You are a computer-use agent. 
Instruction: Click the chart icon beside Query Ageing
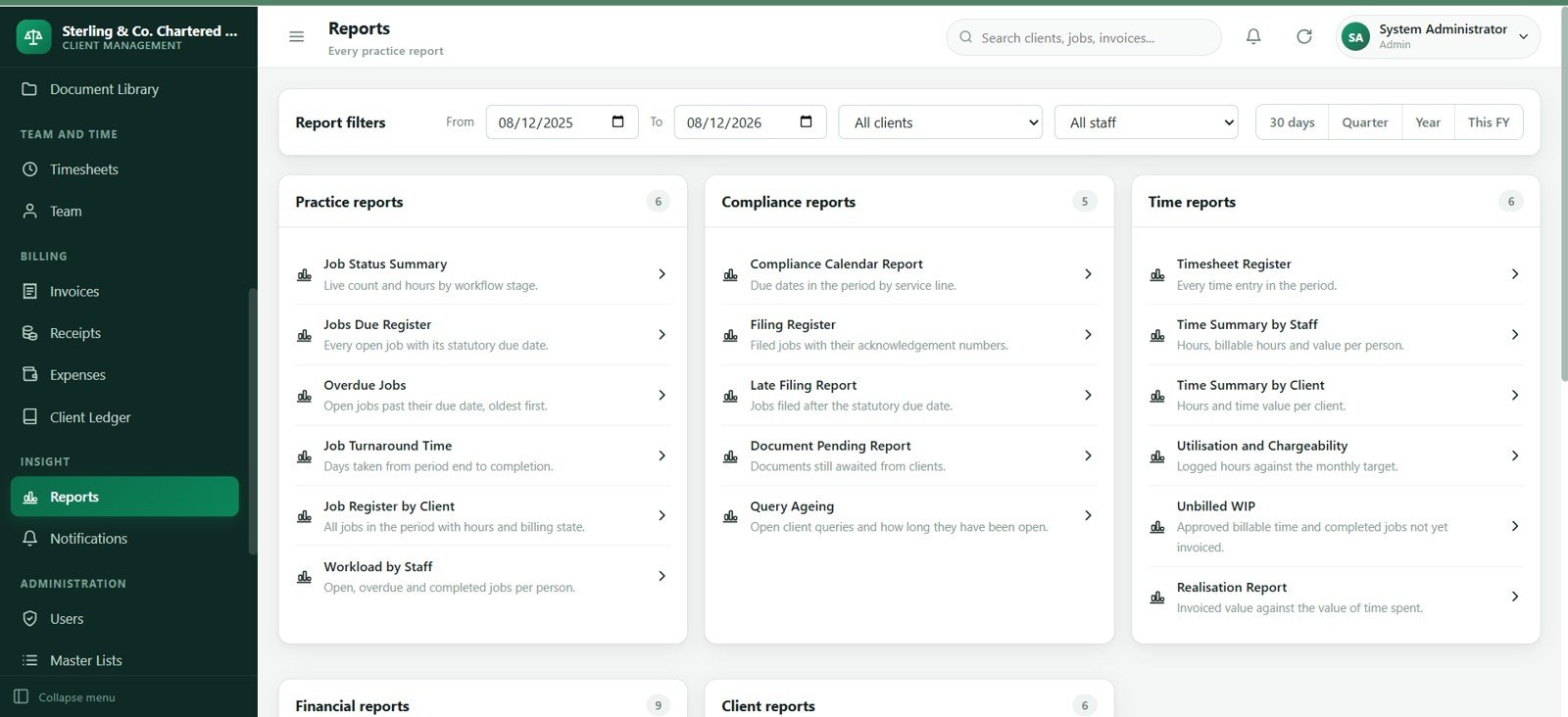coord(731,516)
